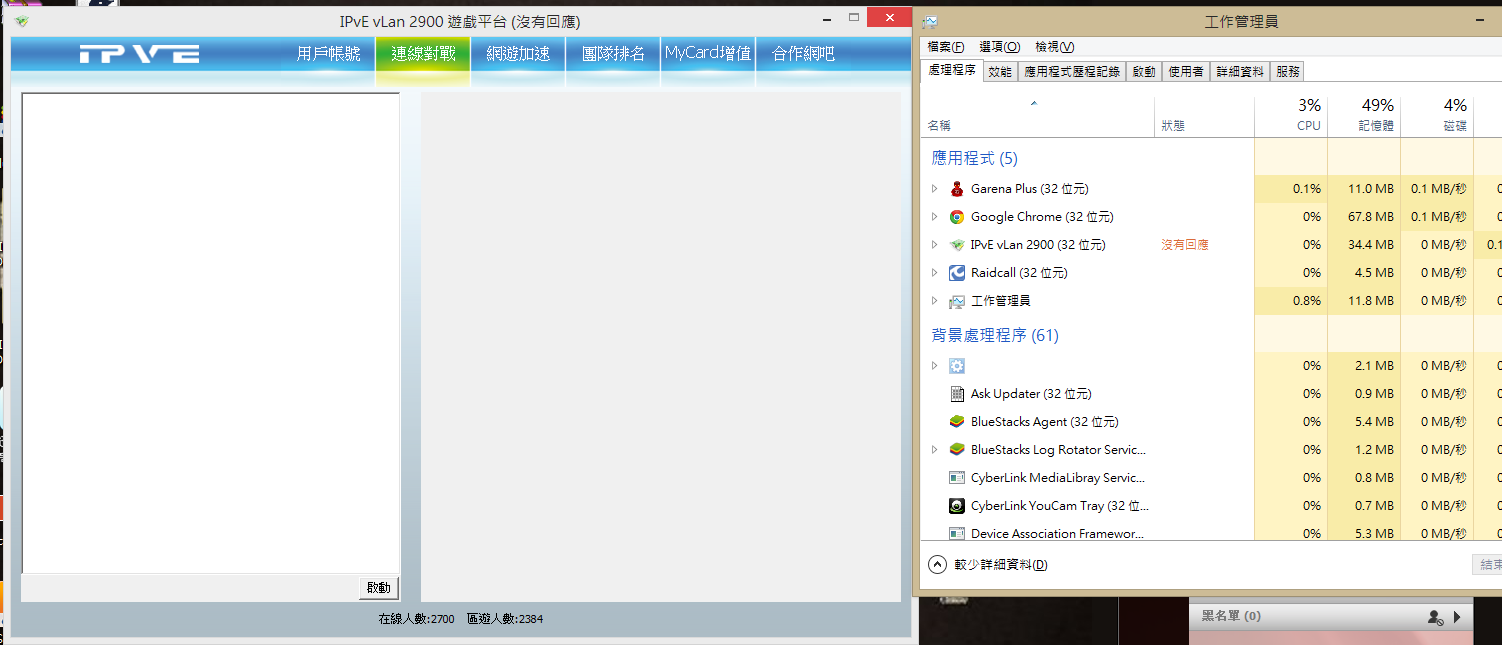The image size is (1502, 645).
Task: Click the CyberLink YouCam Tray icon
Action: [957, 506]
